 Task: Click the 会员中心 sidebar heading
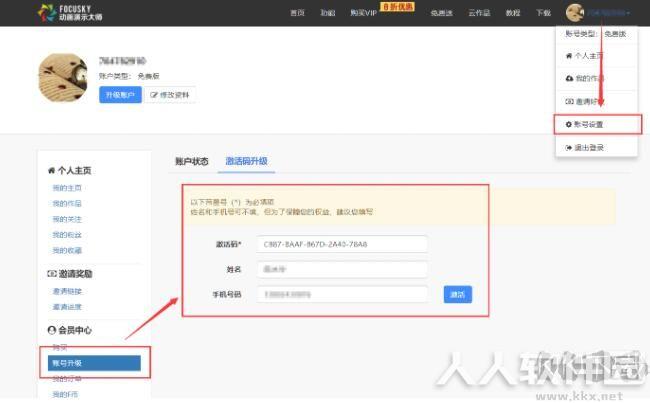[x=75, y=330]
